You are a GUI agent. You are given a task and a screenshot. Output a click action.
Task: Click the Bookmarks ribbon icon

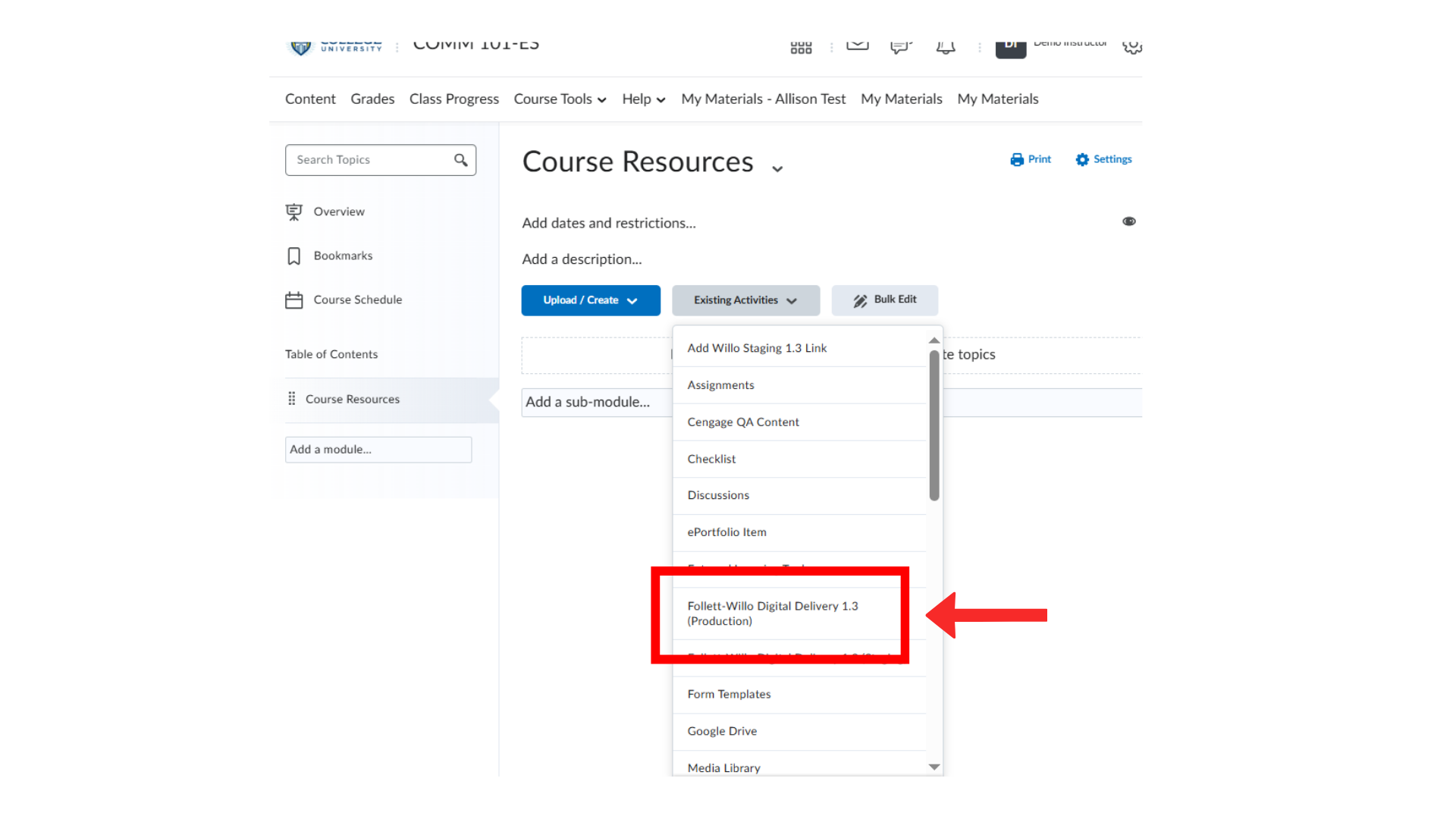click(x=293, y=256)
